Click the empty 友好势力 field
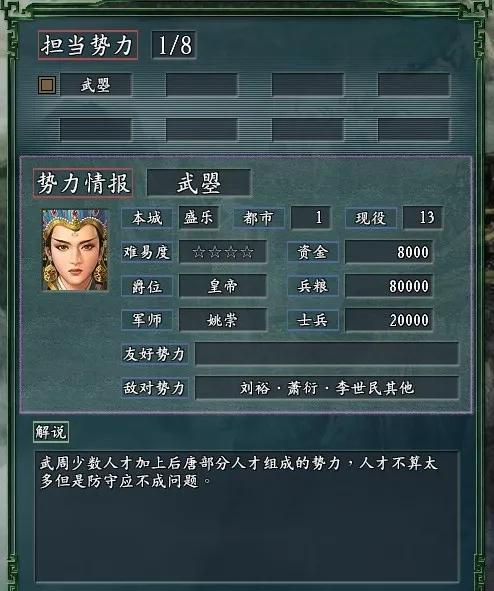494x591 pixels. (327, 354)
